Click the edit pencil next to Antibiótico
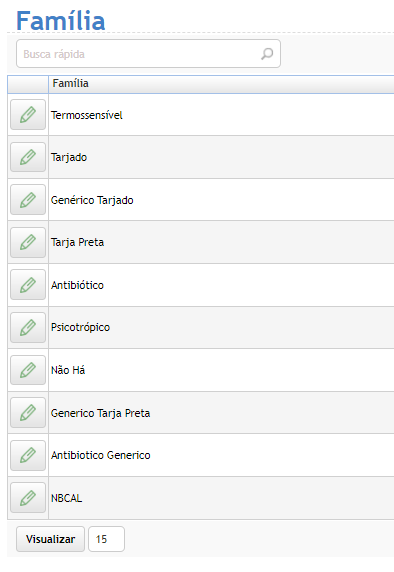 coord(28,285)
